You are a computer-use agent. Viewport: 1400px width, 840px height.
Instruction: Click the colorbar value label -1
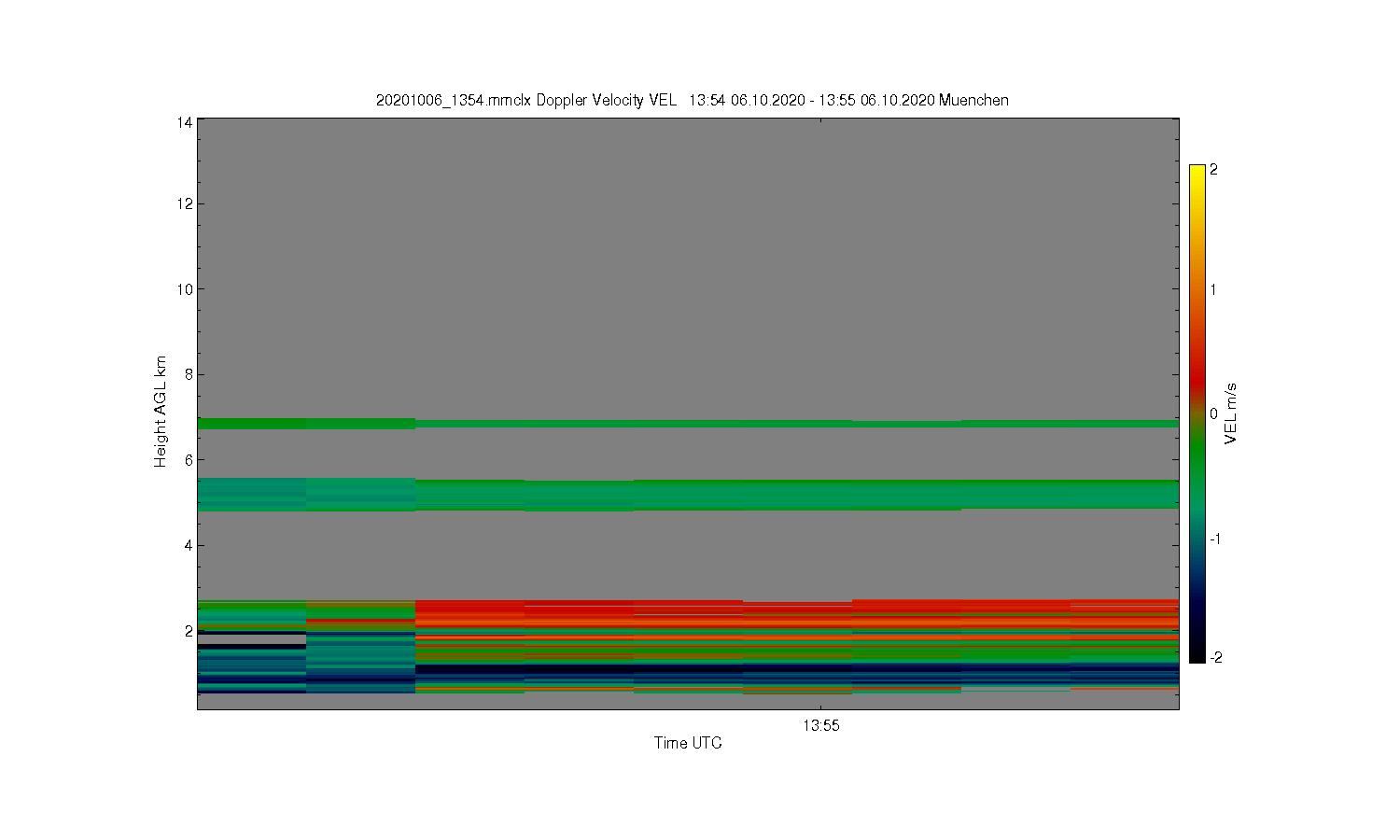point(1216,539)
